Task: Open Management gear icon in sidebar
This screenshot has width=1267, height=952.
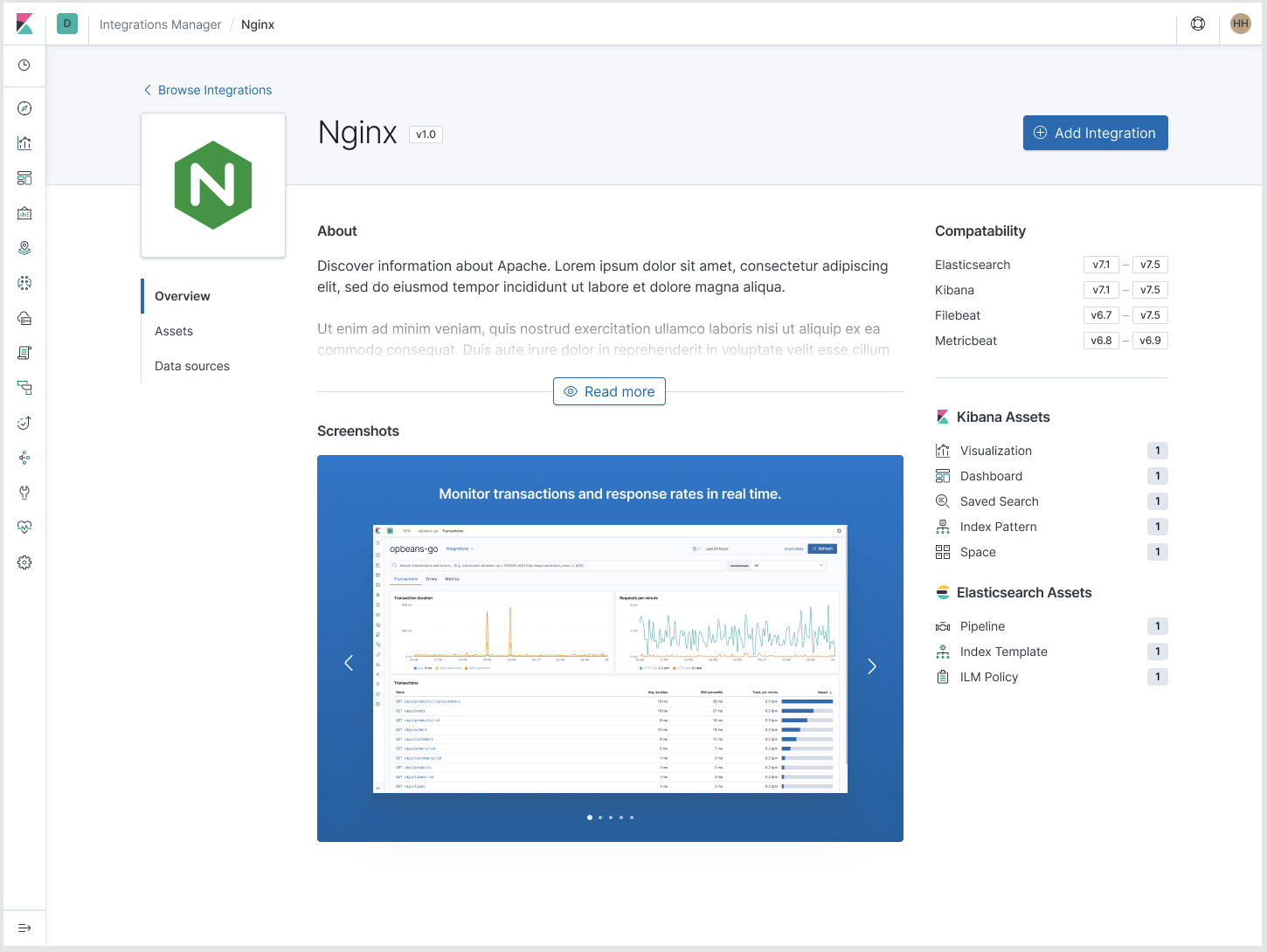Action: coord(24,562)
